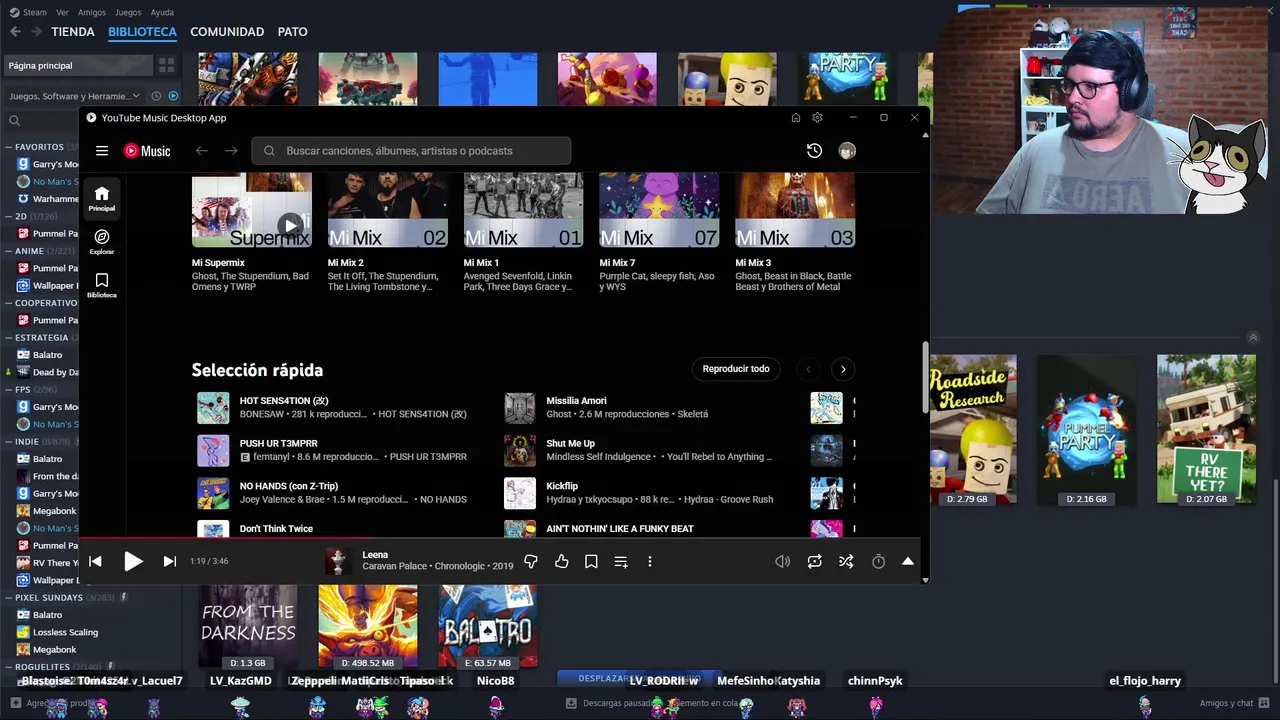Open Biblioteca in YouTube Music sidebar
The image size is (1280, 720).
coord(101,285)
